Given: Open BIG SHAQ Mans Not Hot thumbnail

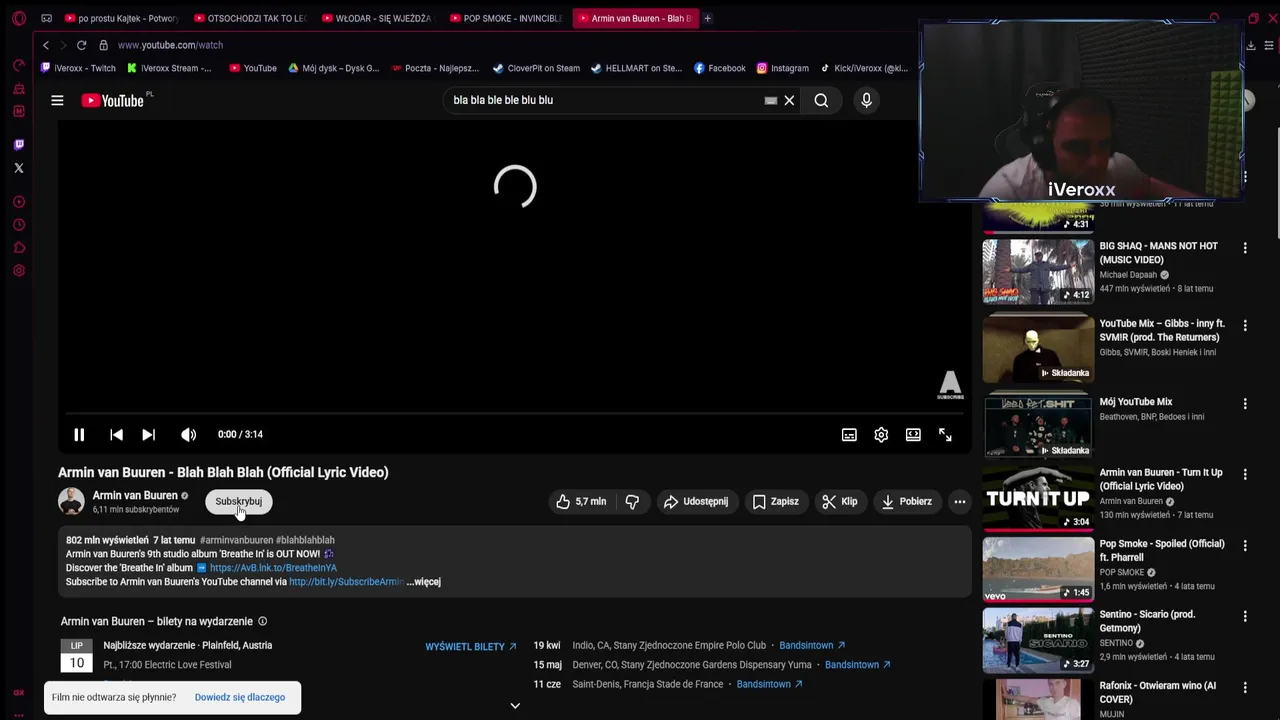Looking at the screenshot, I should 1038,271.
